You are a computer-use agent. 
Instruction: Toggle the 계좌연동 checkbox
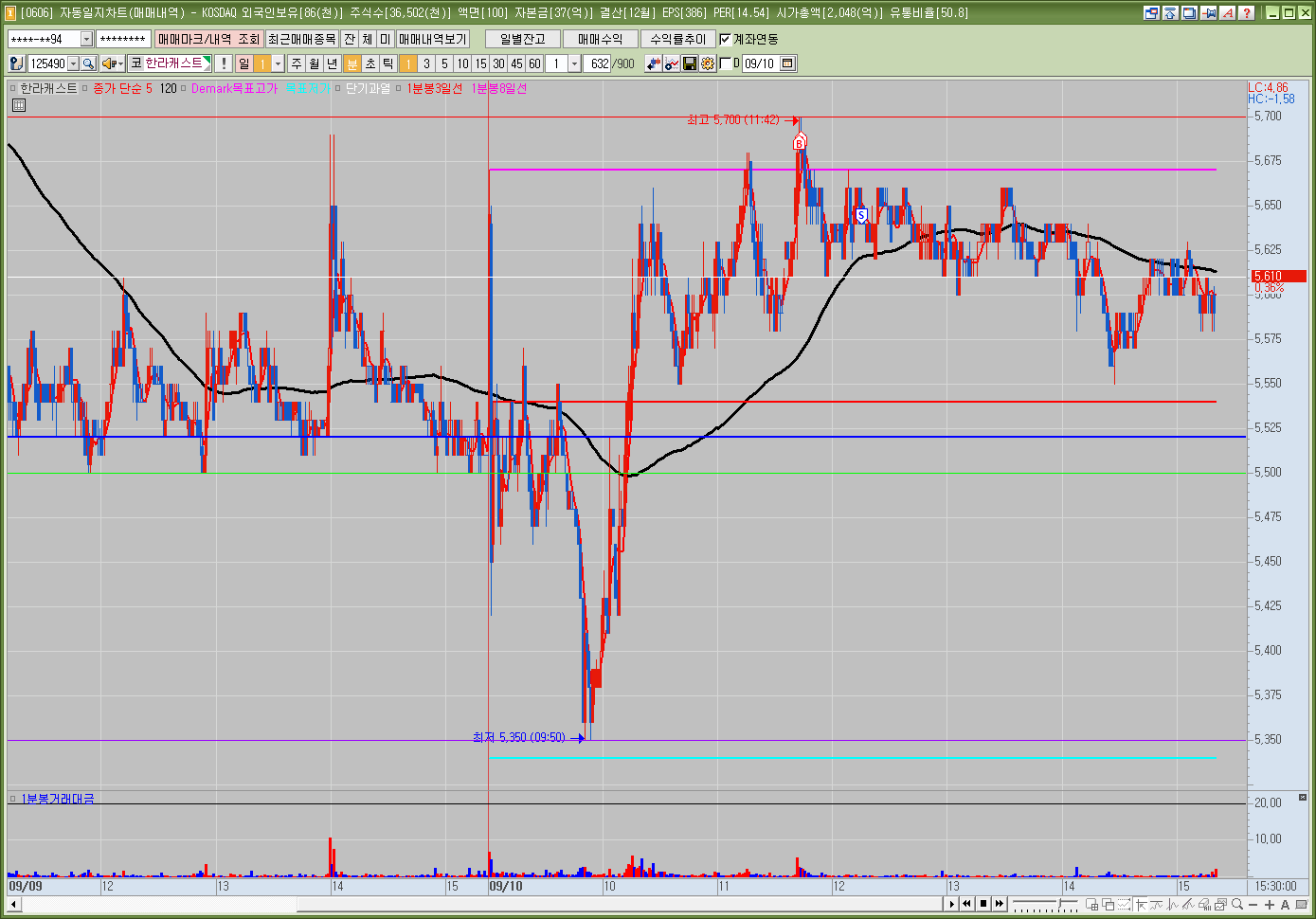726,39
